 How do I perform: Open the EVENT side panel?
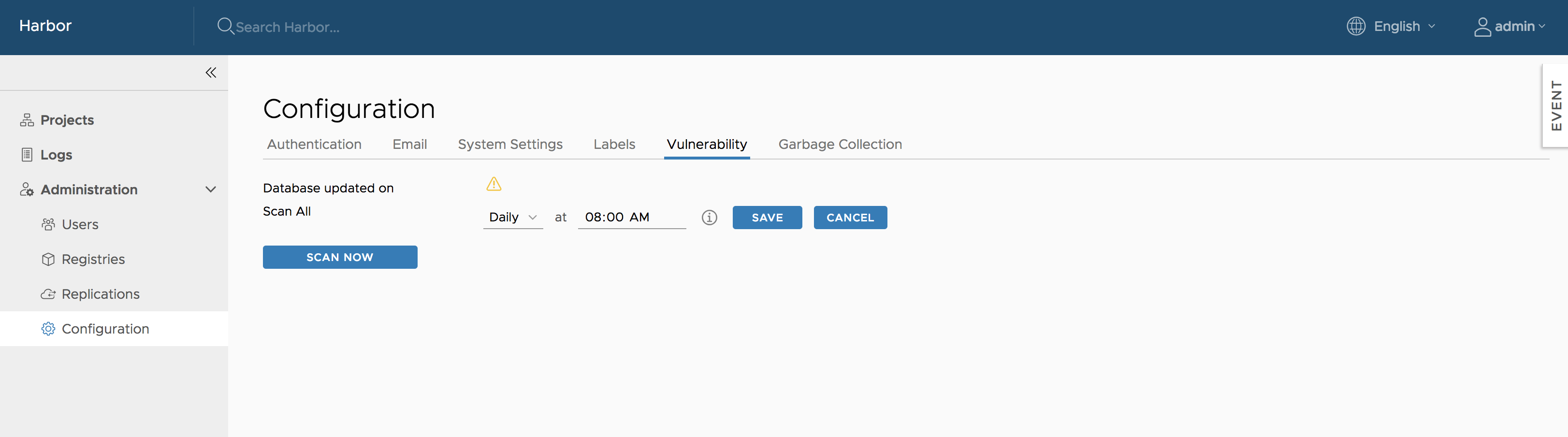(x=1556, y=105)
